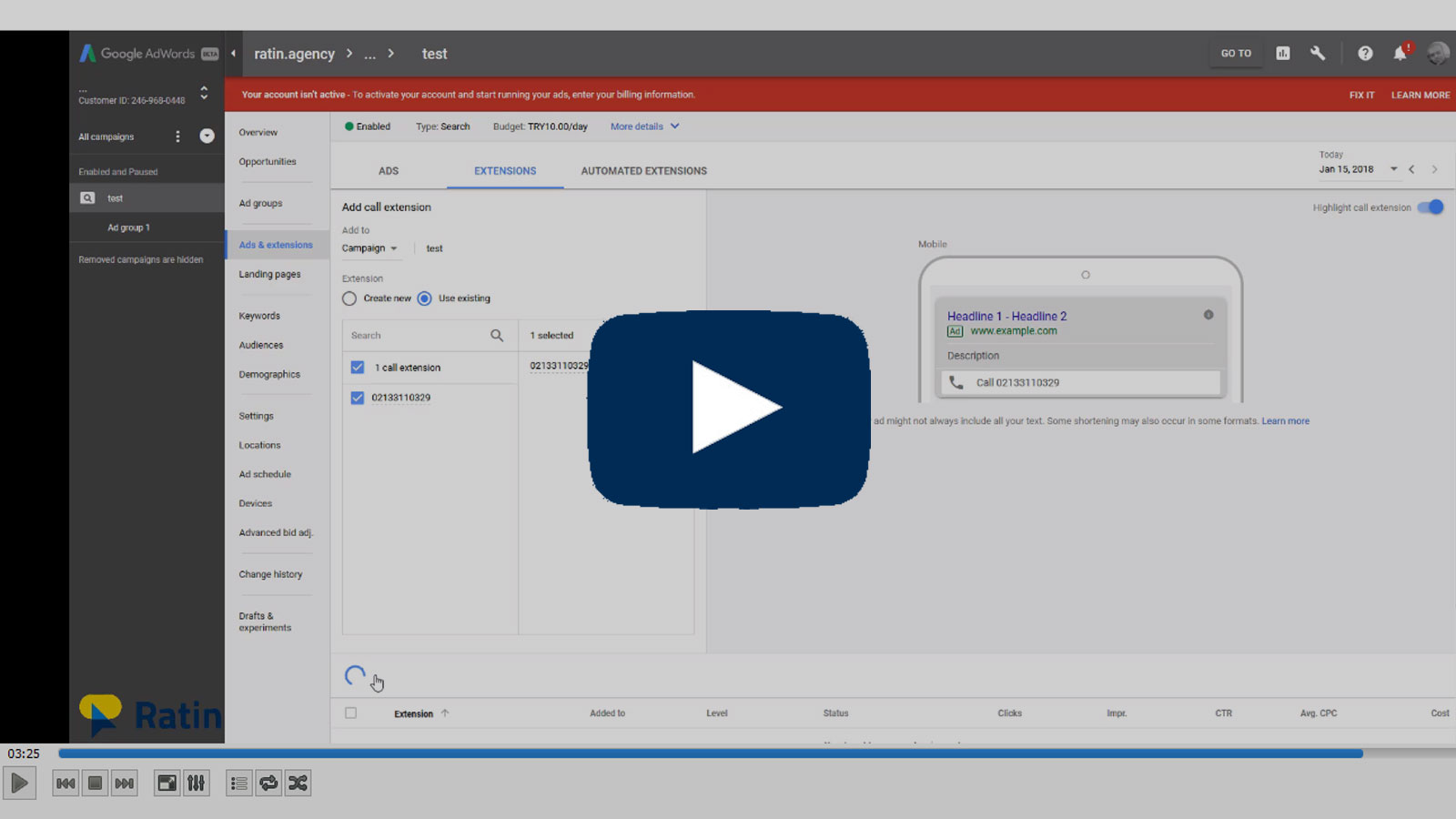This screenshot has height=819, width=1456.
Task: Open Ad schedule menu item
Action: pos(265,474)
